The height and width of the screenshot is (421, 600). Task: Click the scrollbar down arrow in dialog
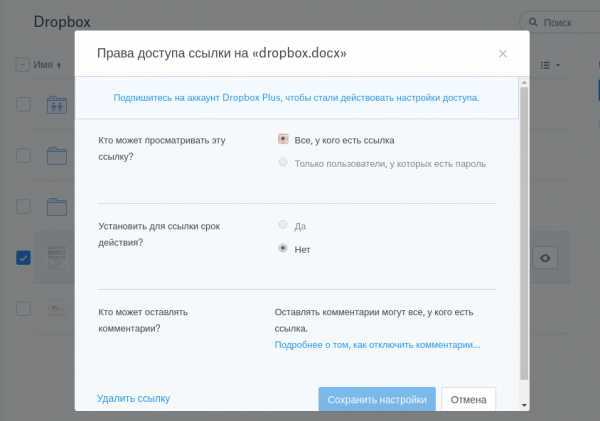(x=524, y=405)
